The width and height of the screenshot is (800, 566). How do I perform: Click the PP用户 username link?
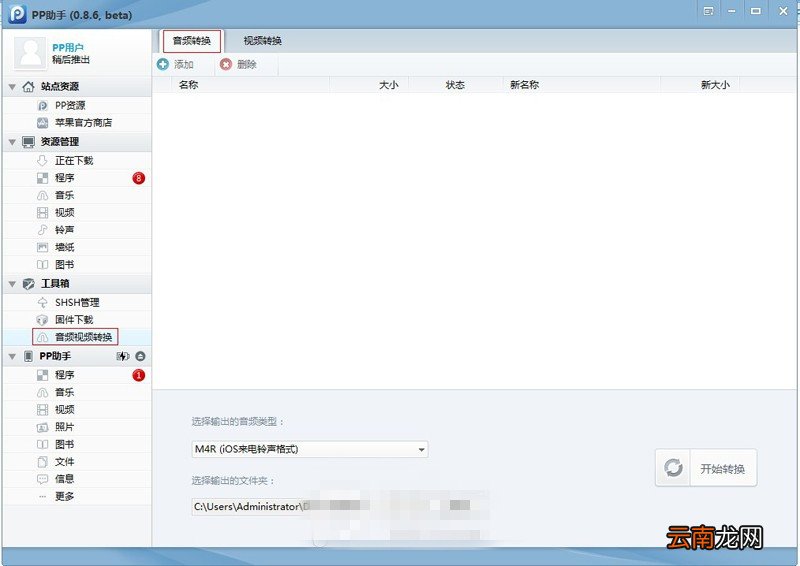pyautogui.click(x=68, y=47)
